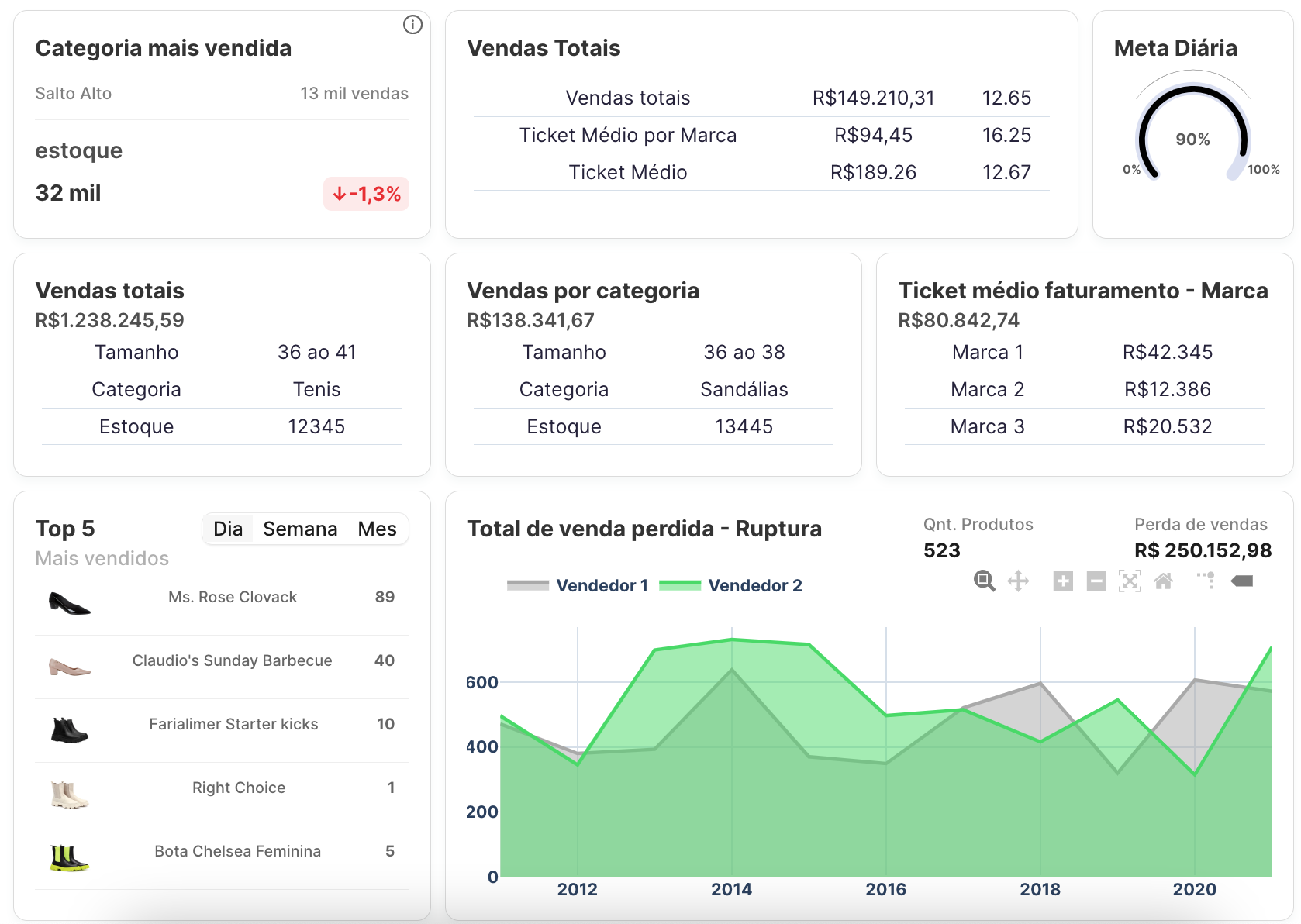This screenshot has width=1301, height=924.
Task: Toggle the Dia period filter in Top 5
Action: pyautogui.click(x=228, y=529)
